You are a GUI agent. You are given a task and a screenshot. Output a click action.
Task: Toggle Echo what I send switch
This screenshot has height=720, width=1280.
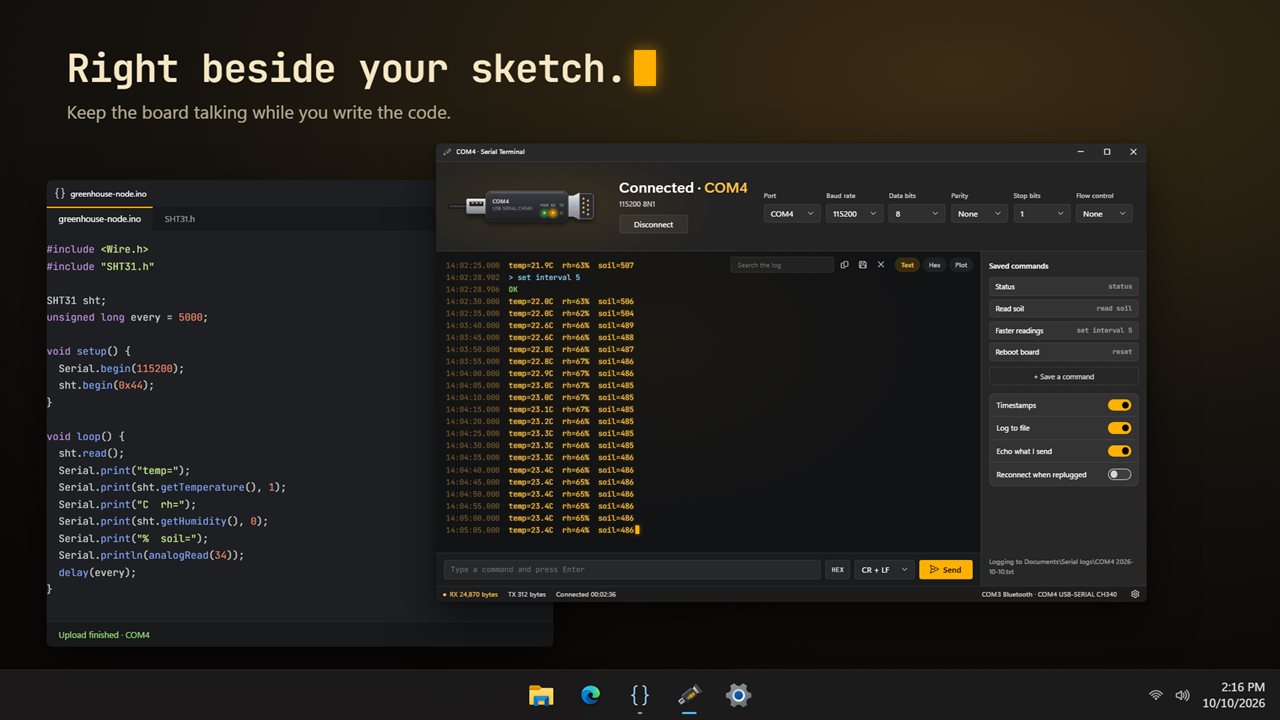point(1119,451)
